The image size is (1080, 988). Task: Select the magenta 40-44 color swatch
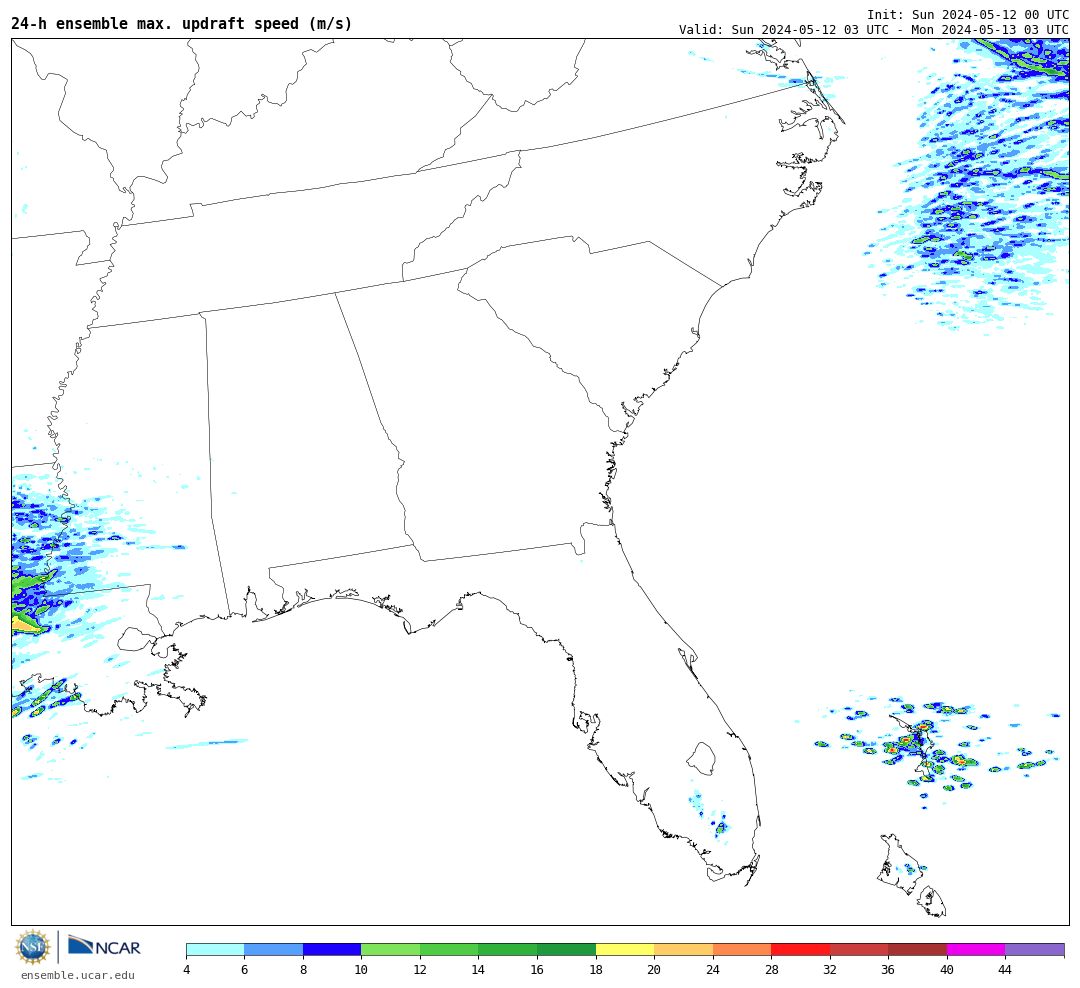(976, 949)
